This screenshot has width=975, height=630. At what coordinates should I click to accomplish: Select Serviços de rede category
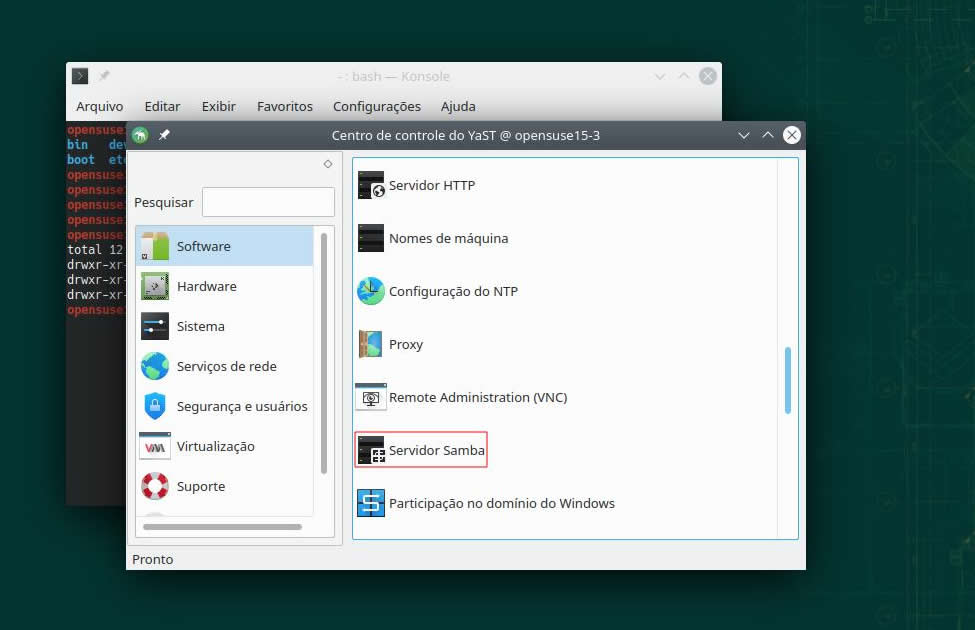[226, 366]
